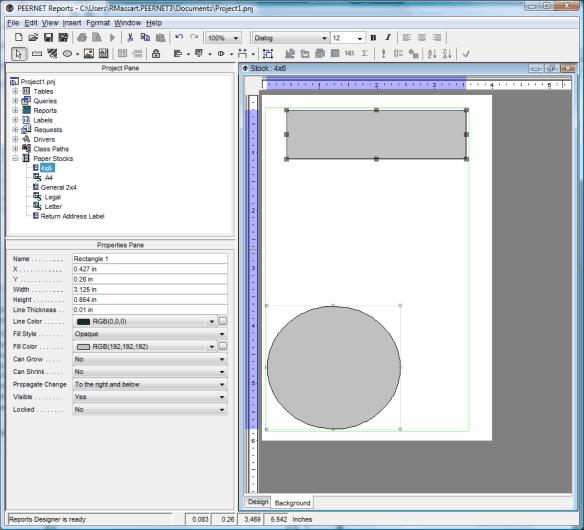Click the check mark verify icon

pyautogui.click(x=466, y=54)
